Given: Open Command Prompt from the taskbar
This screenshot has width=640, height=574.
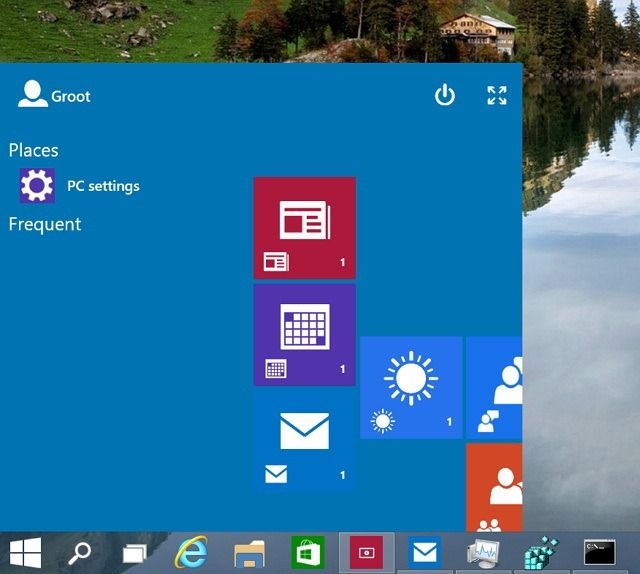Looking at the screenshot, I should coord(600,552).
